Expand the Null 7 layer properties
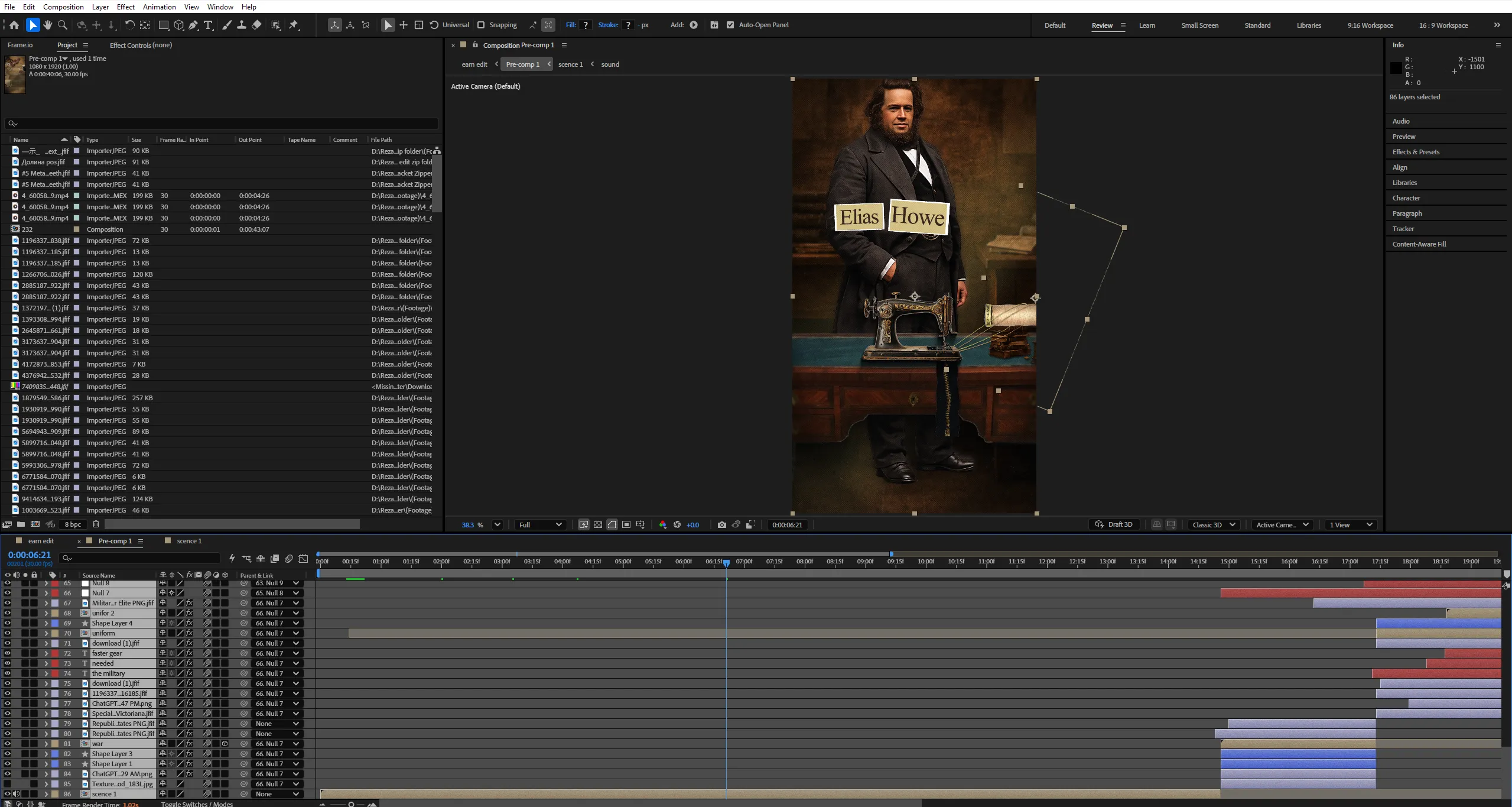1512x807 pixels. pos(46,593)
